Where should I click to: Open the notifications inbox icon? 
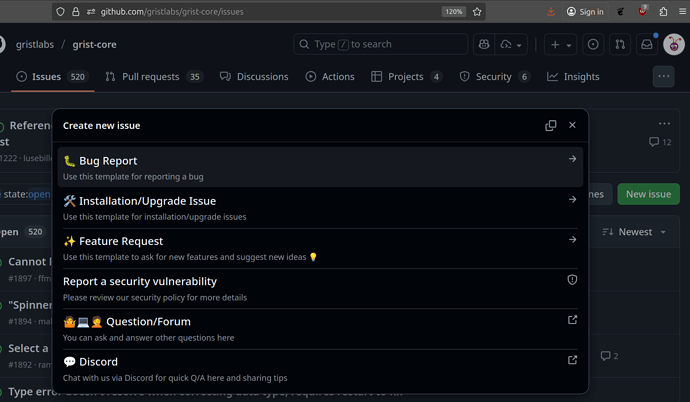click(x=648, y=44)
